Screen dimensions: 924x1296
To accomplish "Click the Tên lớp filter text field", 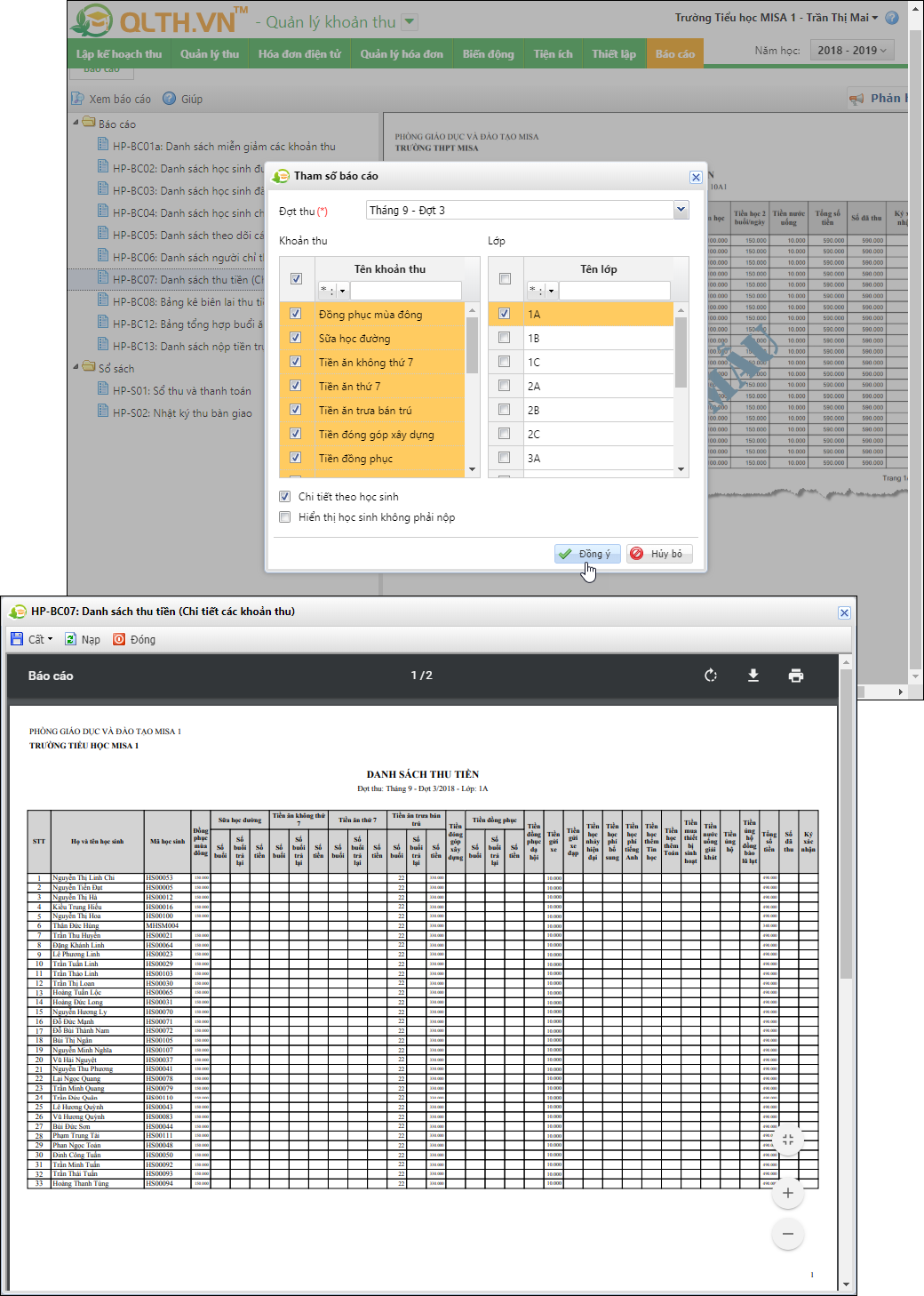I will [615, 291].
